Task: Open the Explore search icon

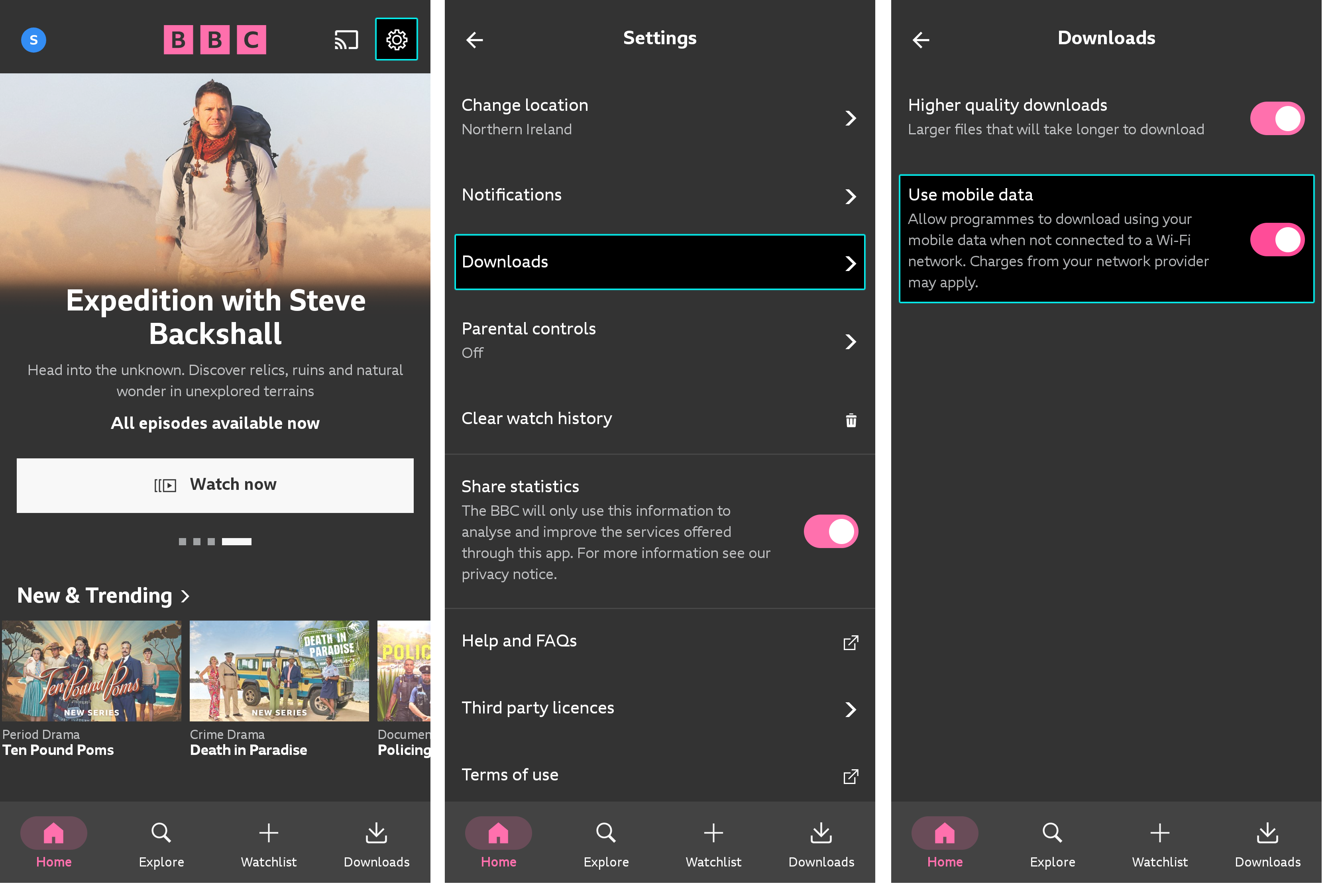Action: click(161, 847)
